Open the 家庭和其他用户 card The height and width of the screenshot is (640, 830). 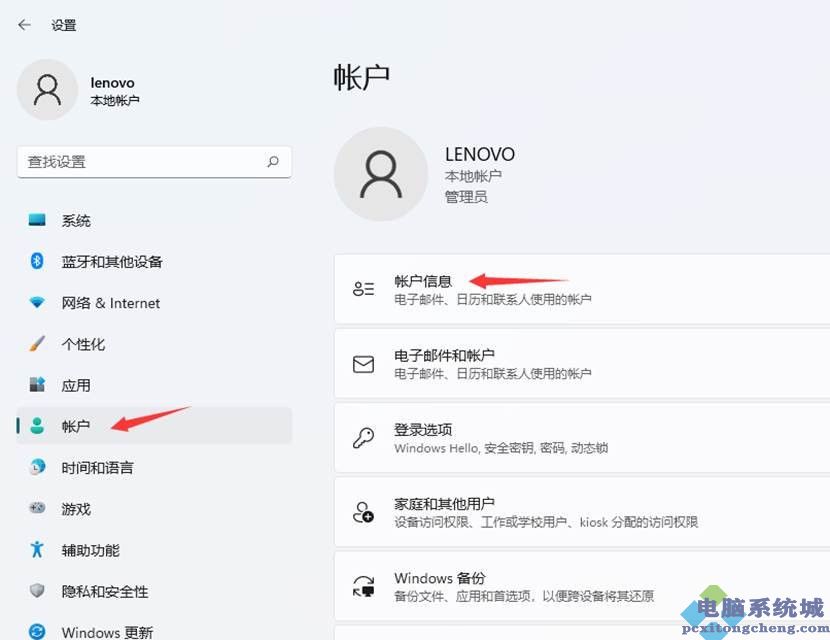click(x=582, y=511)
